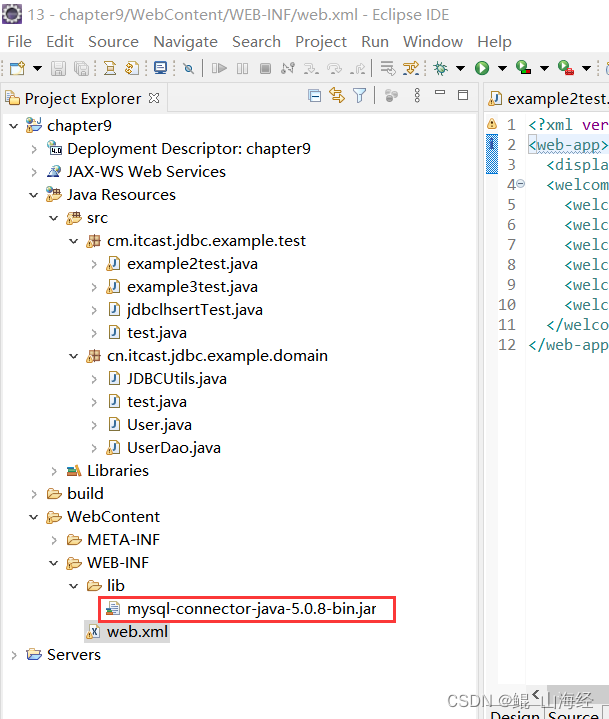
Task: Click the Save toolbar icon
Action: [58, 68]
